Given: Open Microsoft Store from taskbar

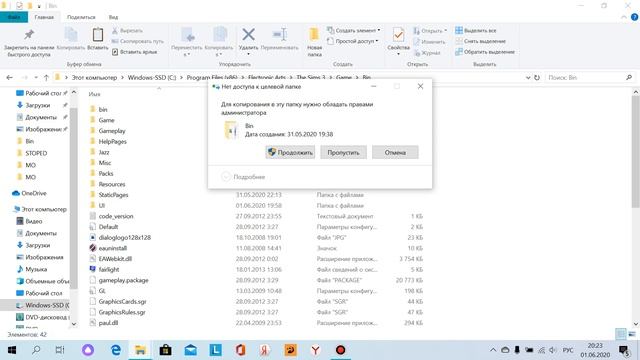Looking at the screenshot, I should (x=165, y=350).
